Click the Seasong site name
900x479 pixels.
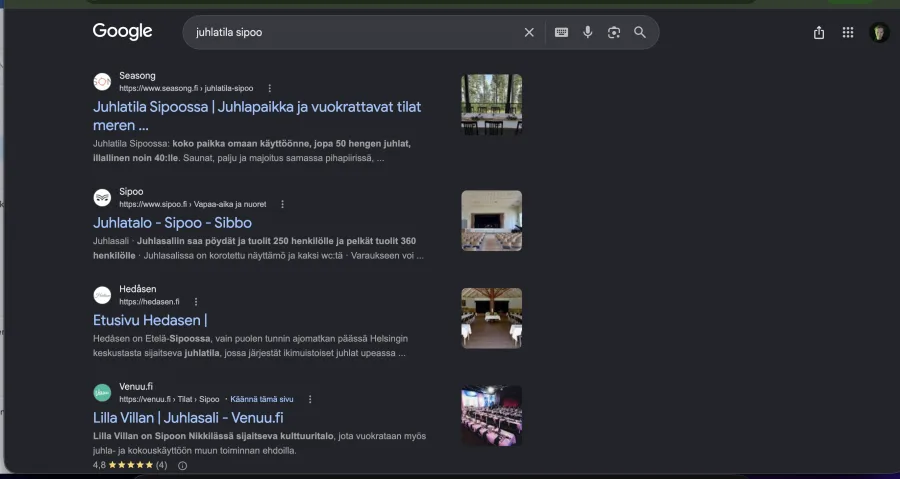[x=137, y=76]
